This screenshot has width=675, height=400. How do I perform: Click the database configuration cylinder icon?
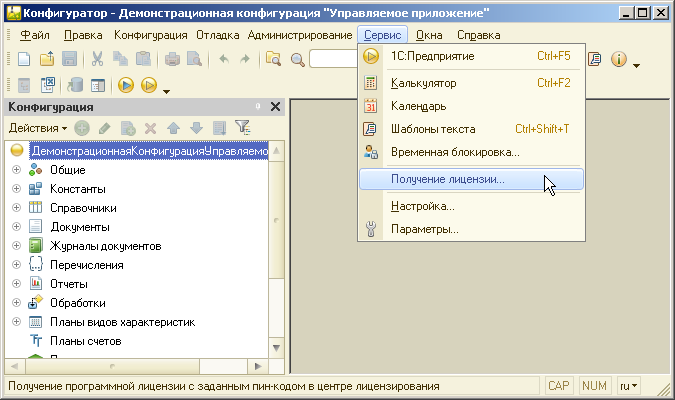point(75,85)
